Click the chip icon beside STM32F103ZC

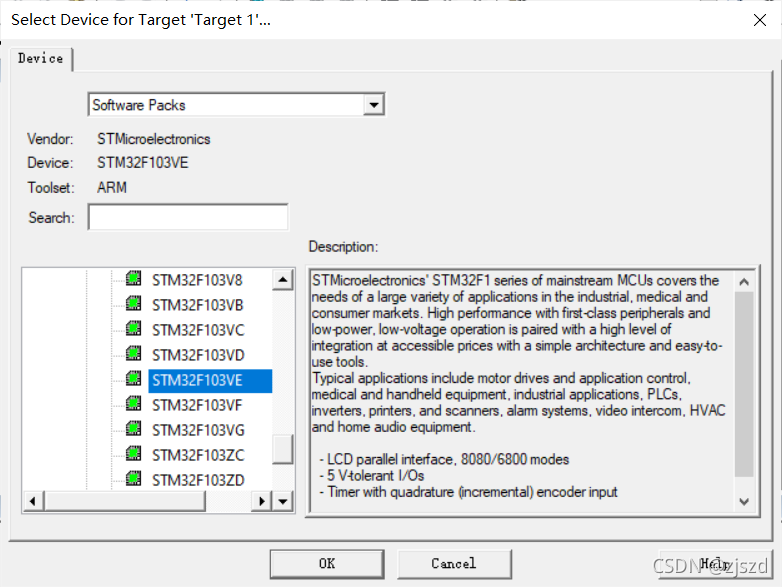133,453
